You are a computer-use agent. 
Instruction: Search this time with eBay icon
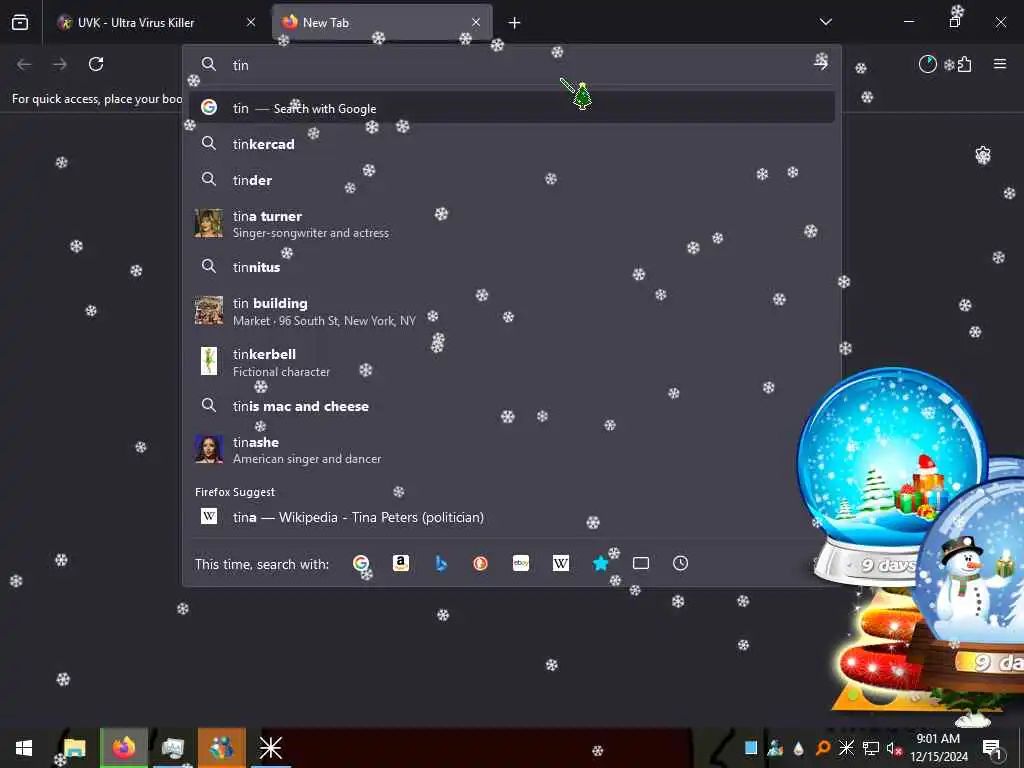coord(521,563)
